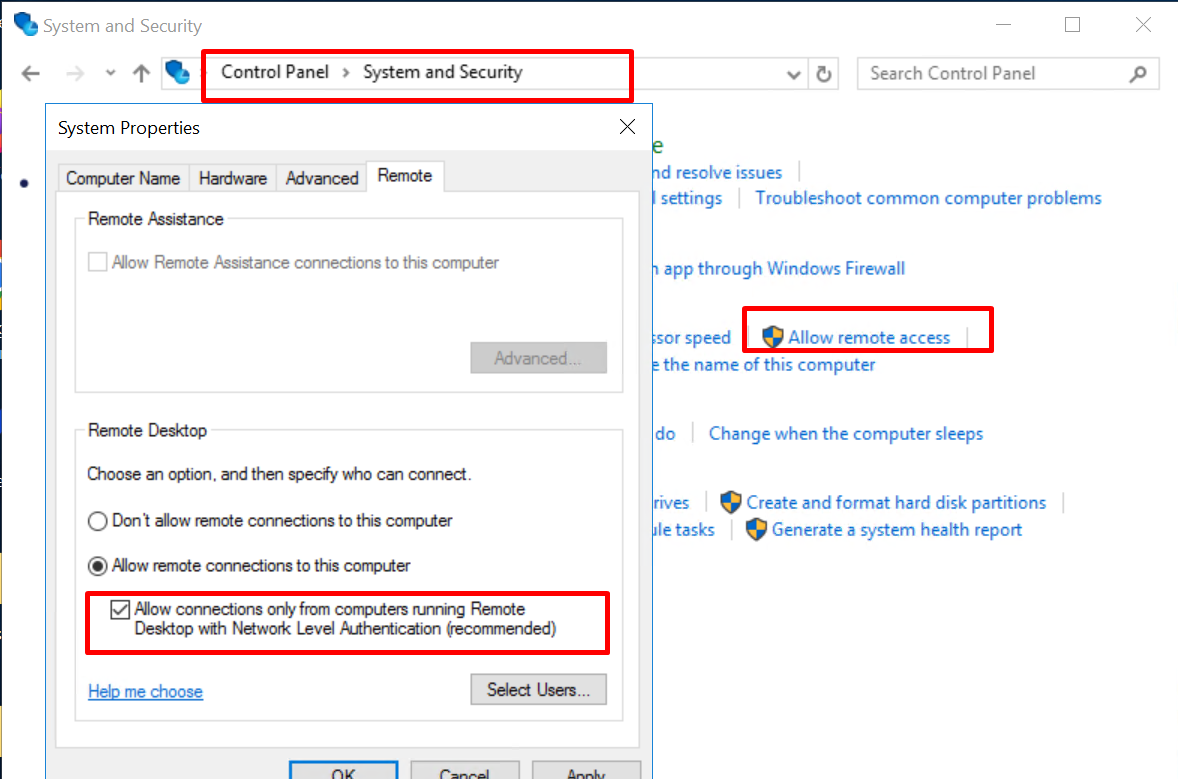Toggle Network Level Authentication checkbox

pos(120,609)
